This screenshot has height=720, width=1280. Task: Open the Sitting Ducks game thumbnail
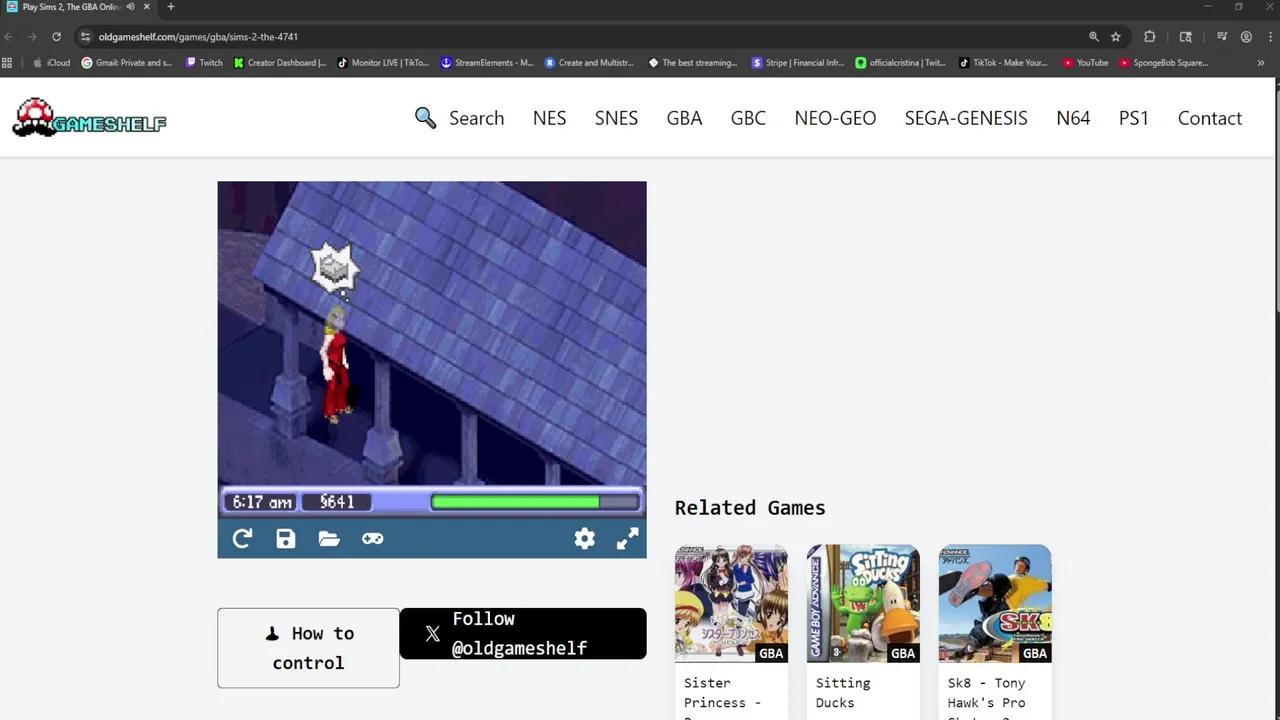click(x=863, y=603)
